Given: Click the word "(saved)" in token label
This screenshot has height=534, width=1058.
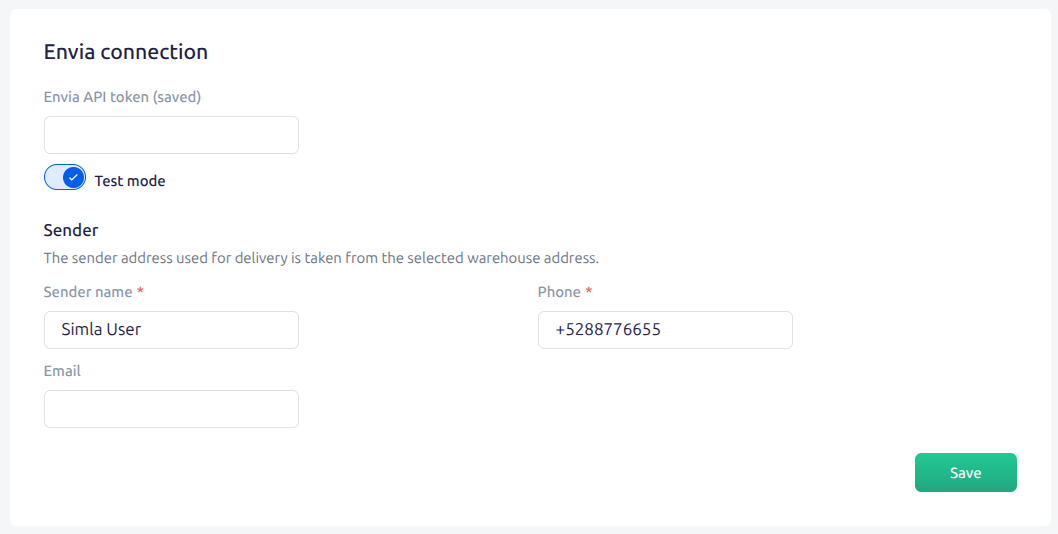Looking at the screenshot, I should [177, 97].
